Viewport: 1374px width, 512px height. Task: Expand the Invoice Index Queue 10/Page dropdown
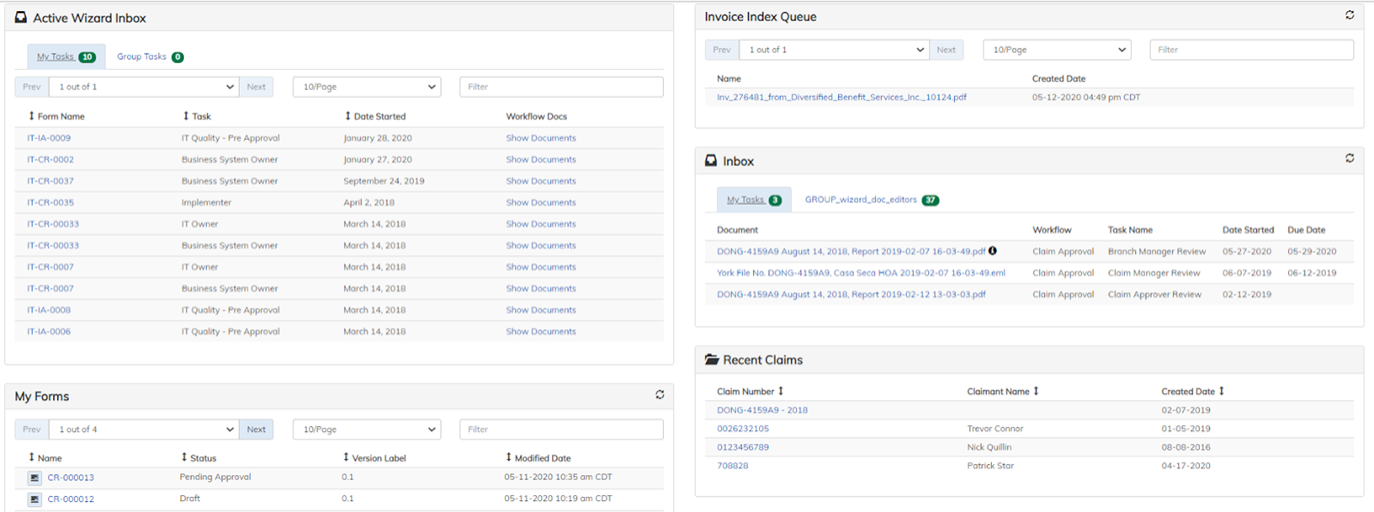click(x=1056, y=50)
